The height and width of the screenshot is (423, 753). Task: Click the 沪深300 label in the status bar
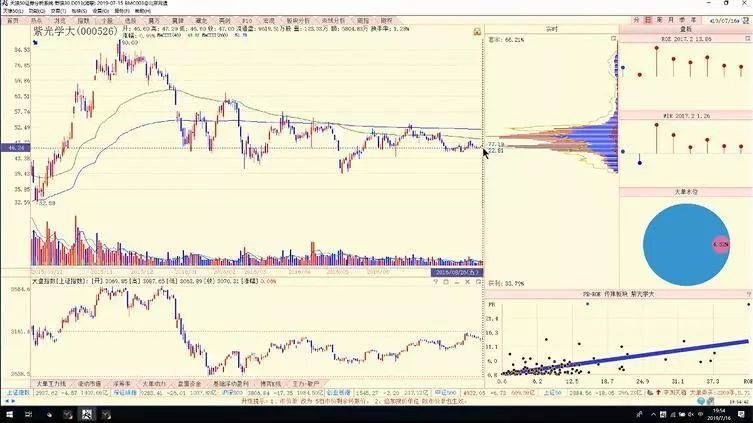click(x=232, y=393)
